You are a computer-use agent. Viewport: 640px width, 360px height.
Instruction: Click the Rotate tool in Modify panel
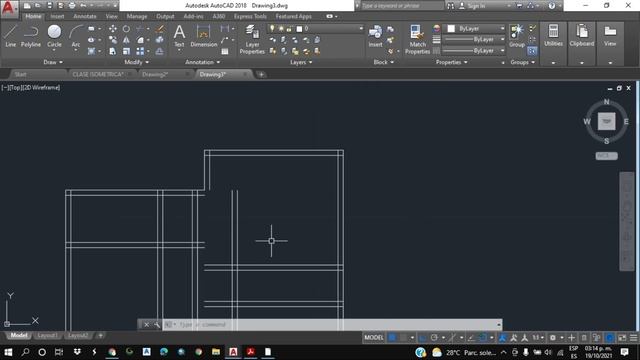tap(126, 29)
